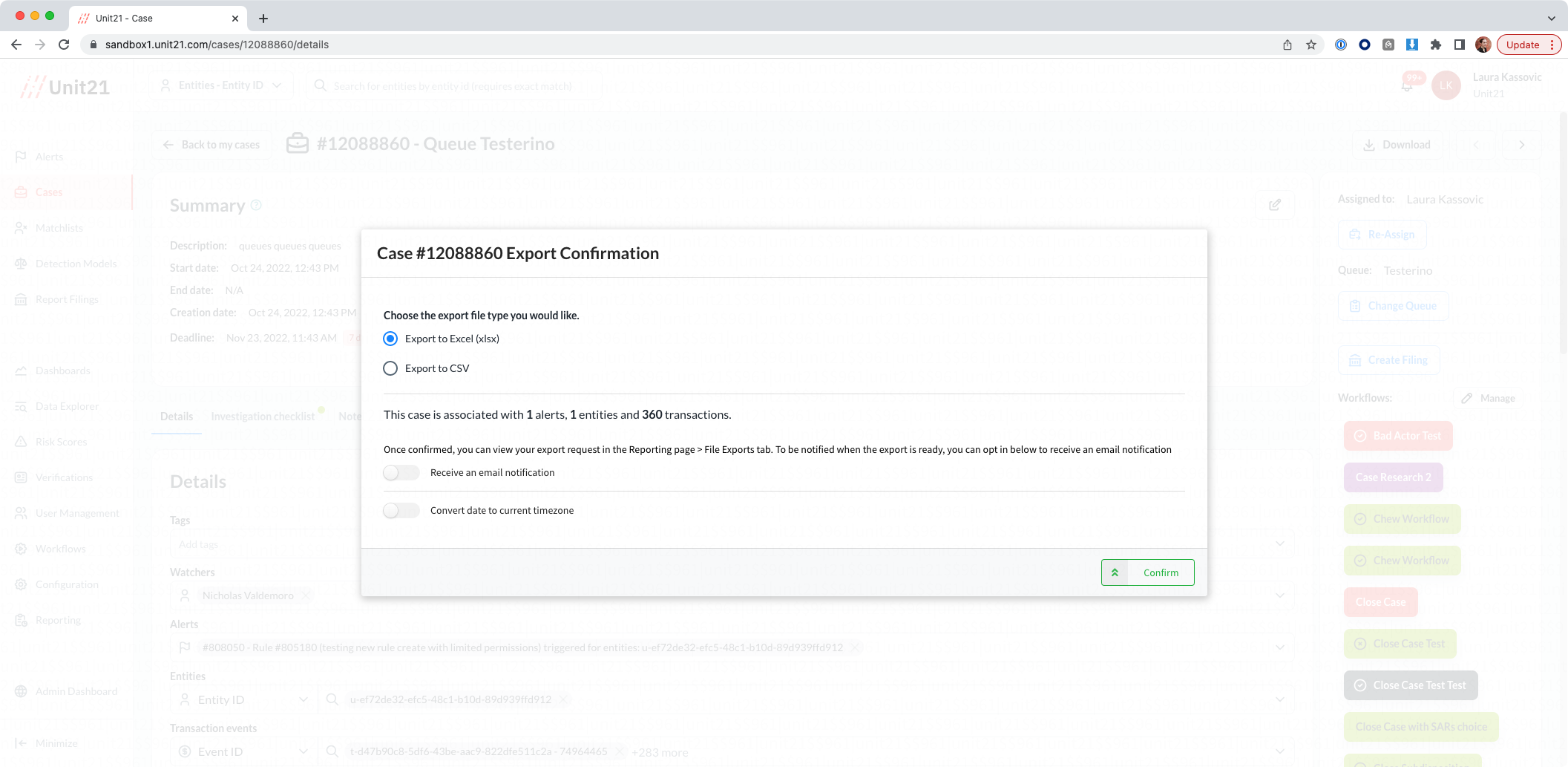Image resolution: width=1568 pixels, height=767 pixels.
Task: Open Data Explorer in sidebar
Action: pyautogui.click(x=67, y=406)
